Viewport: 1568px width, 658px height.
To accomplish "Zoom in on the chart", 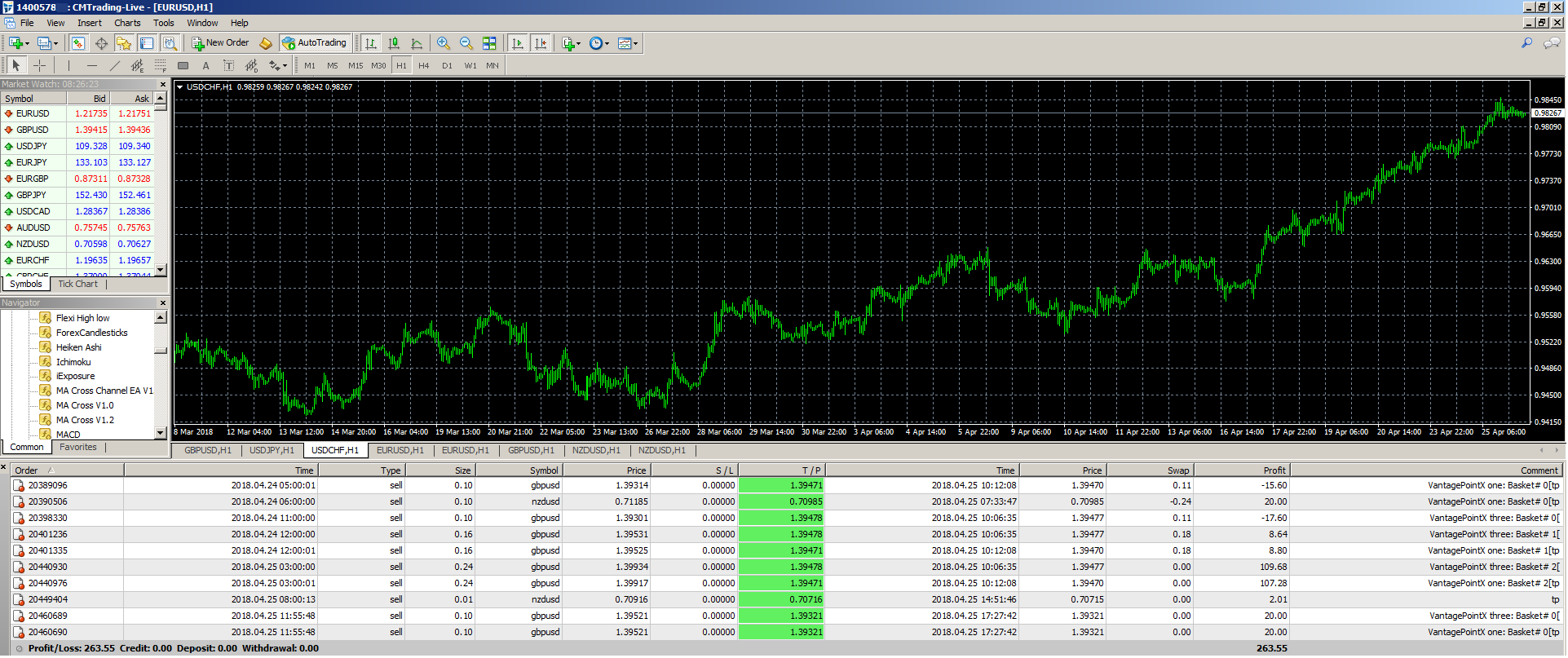I will coord(443,43).
